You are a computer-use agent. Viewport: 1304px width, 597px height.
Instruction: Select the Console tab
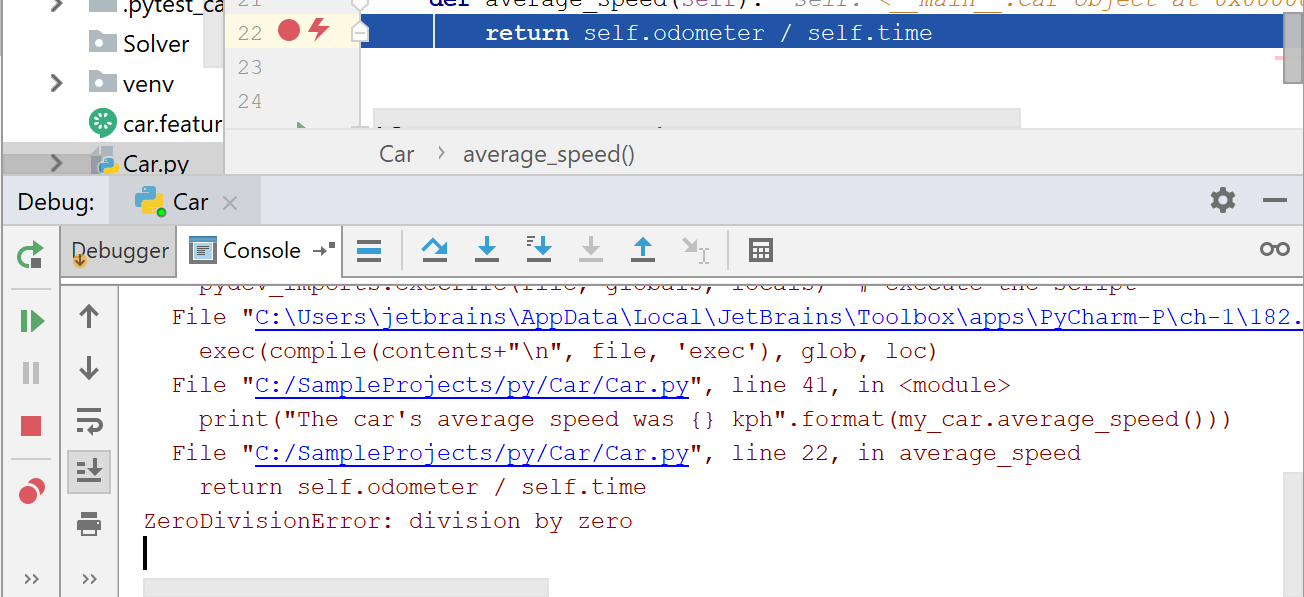pyautogui.click(x=262, y=250)
